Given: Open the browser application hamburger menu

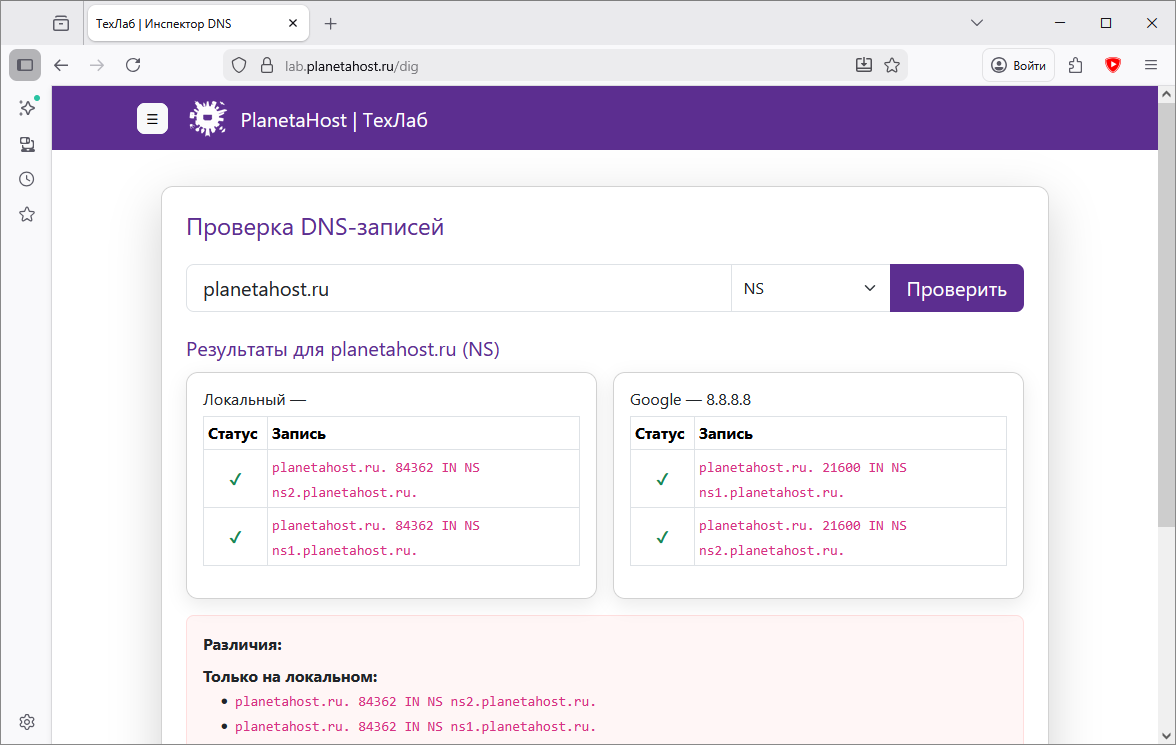Looking at the screenshot, I should click(1151, 65).
